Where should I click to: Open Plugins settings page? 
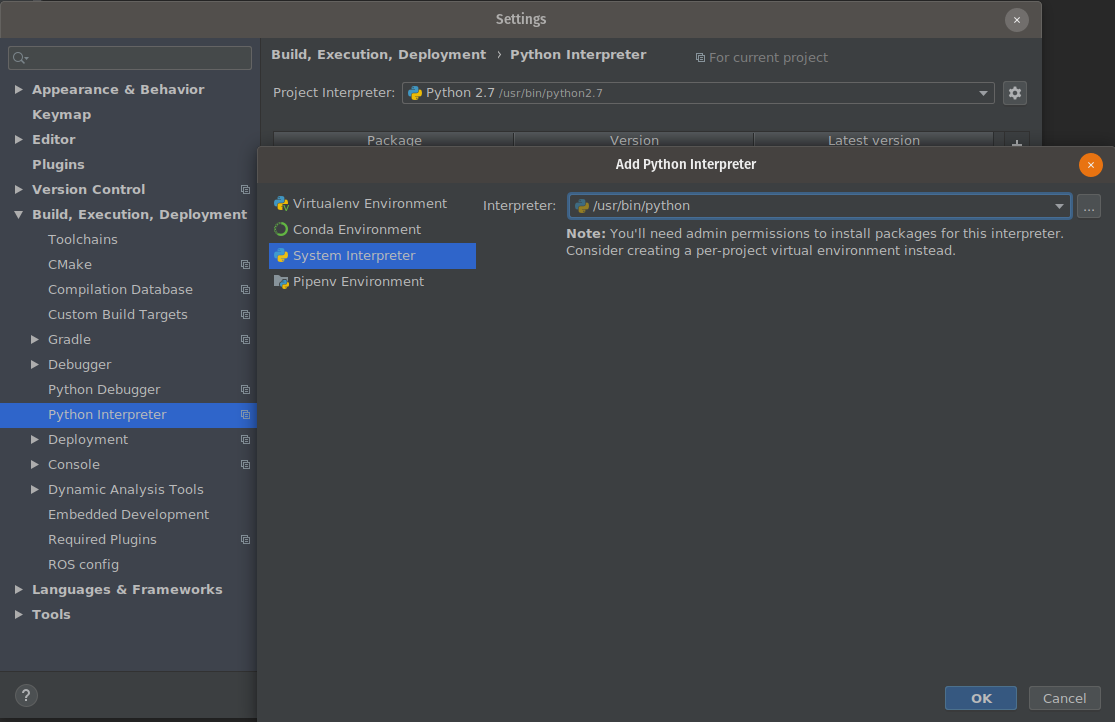click(58, 164)
